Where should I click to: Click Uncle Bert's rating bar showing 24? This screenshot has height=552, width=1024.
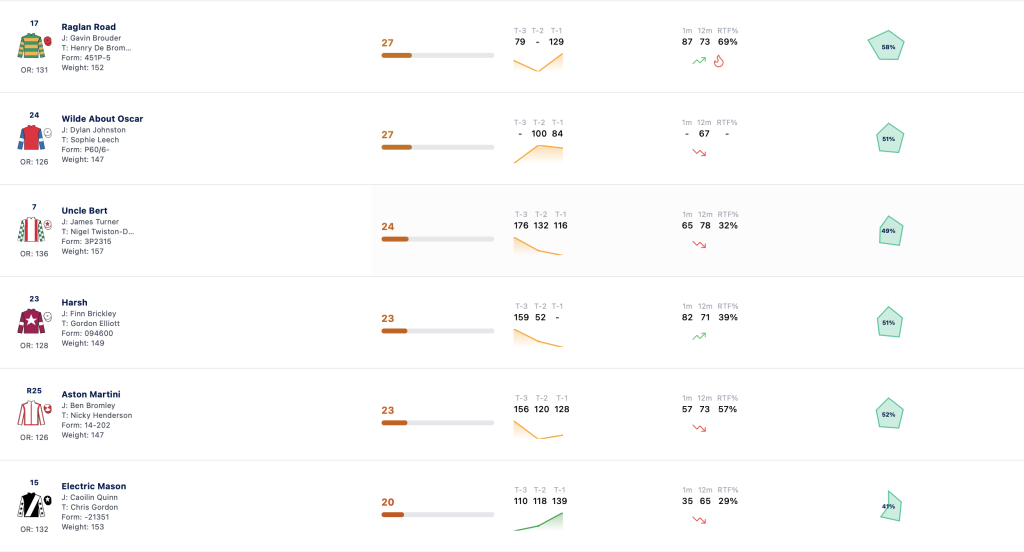pos(438,239)
